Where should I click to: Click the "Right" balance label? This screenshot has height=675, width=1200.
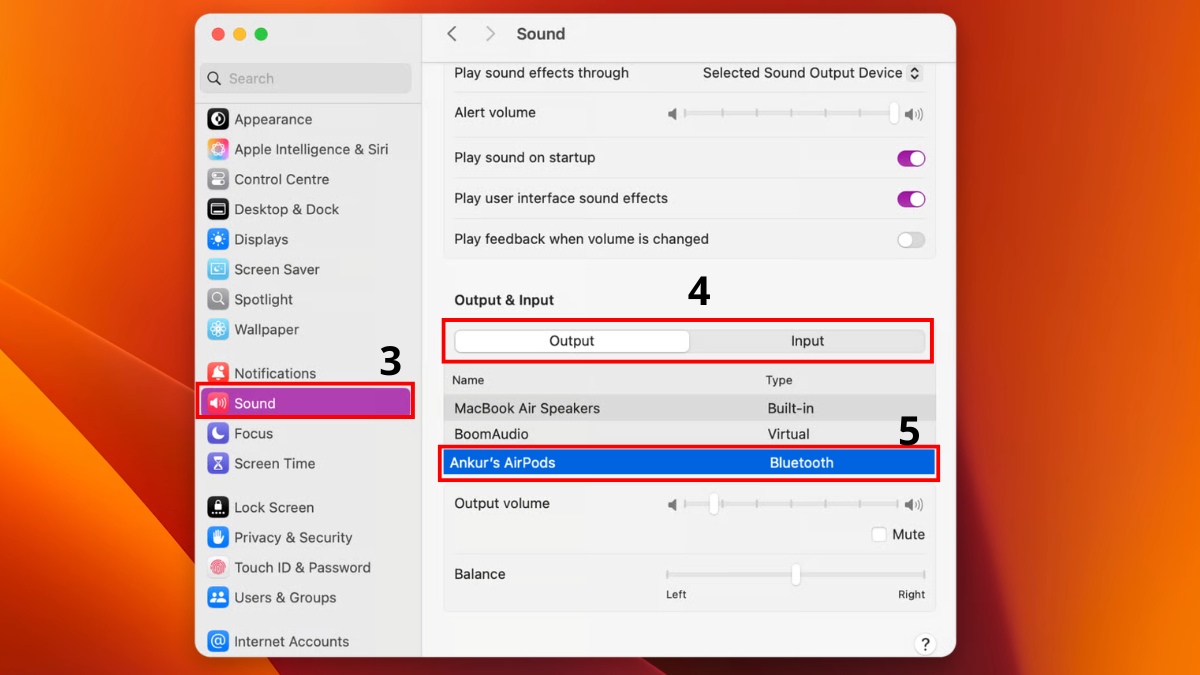pos(911,594)
